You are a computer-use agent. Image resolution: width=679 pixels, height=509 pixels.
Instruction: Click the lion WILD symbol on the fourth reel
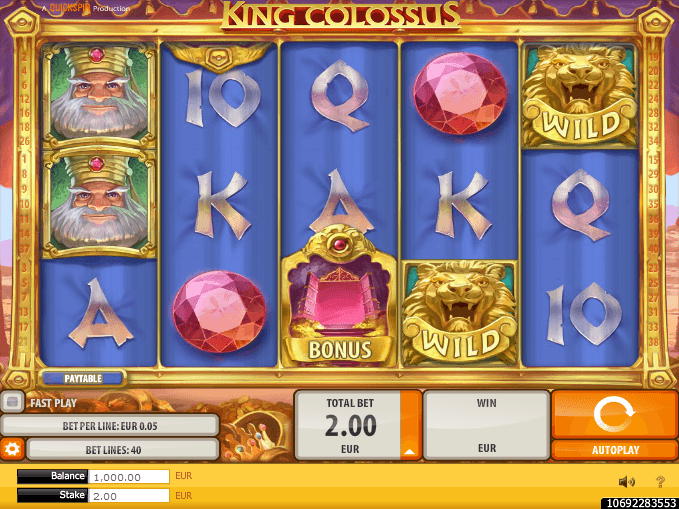459,313
